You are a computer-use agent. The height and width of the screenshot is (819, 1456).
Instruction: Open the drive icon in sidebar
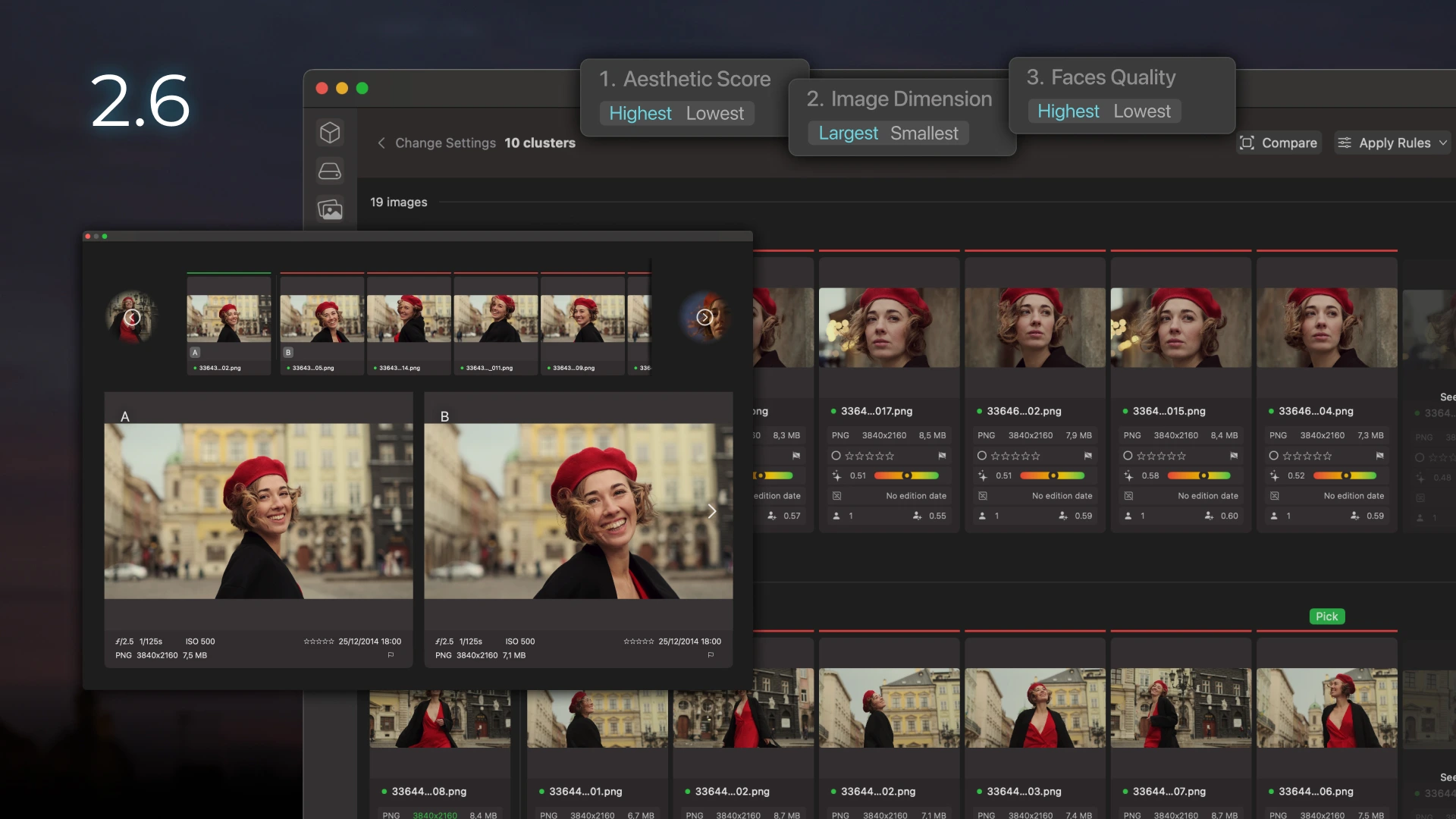(x=330, y=171)
